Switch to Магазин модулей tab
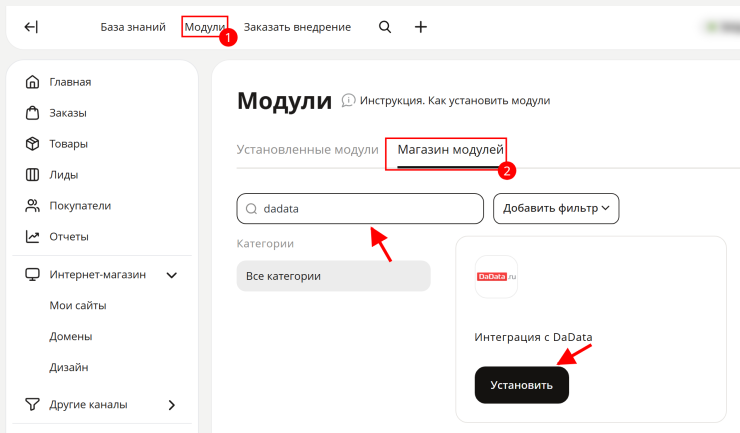This screenshot has height=433, width=740. point(450,150)
